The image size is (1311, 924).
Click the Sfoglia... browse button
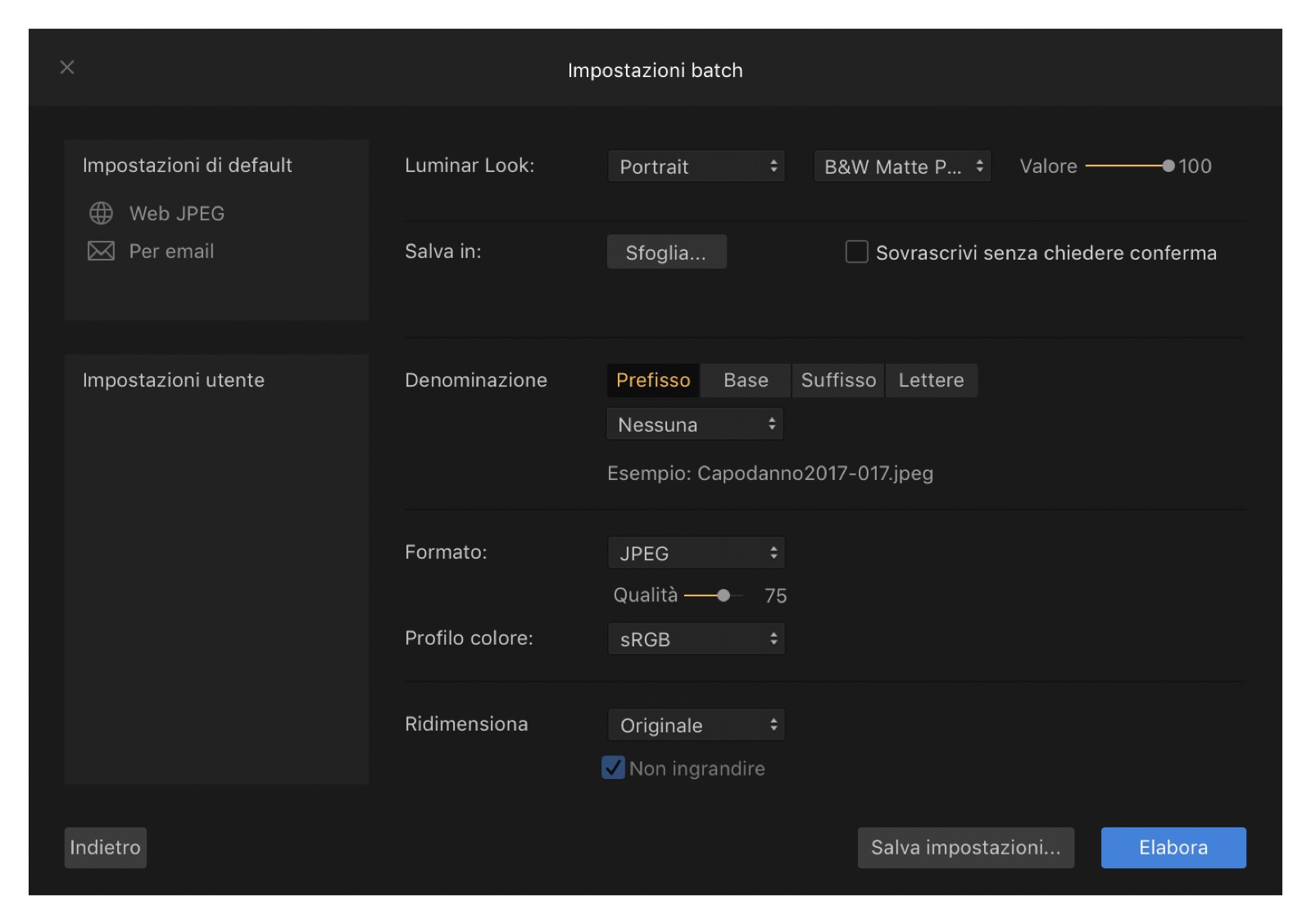(x=666, y=252)
